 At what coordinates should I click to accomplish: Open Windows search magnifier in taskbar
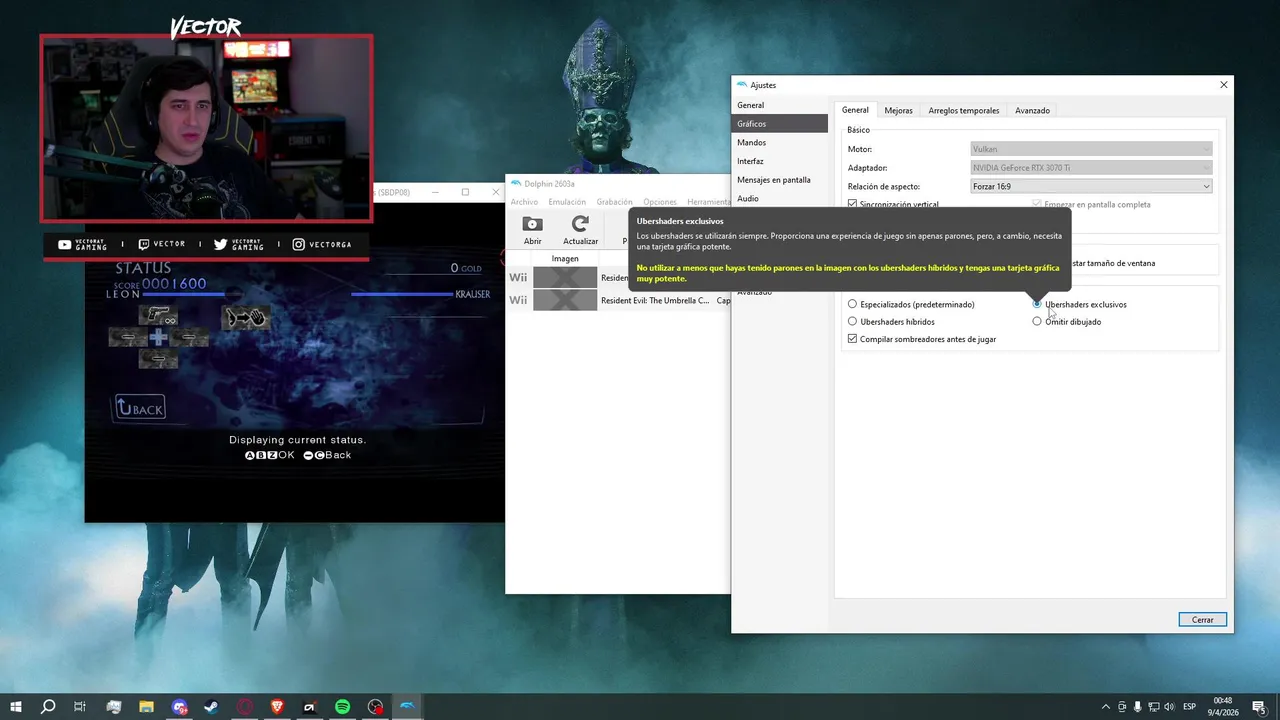(48, 707)
